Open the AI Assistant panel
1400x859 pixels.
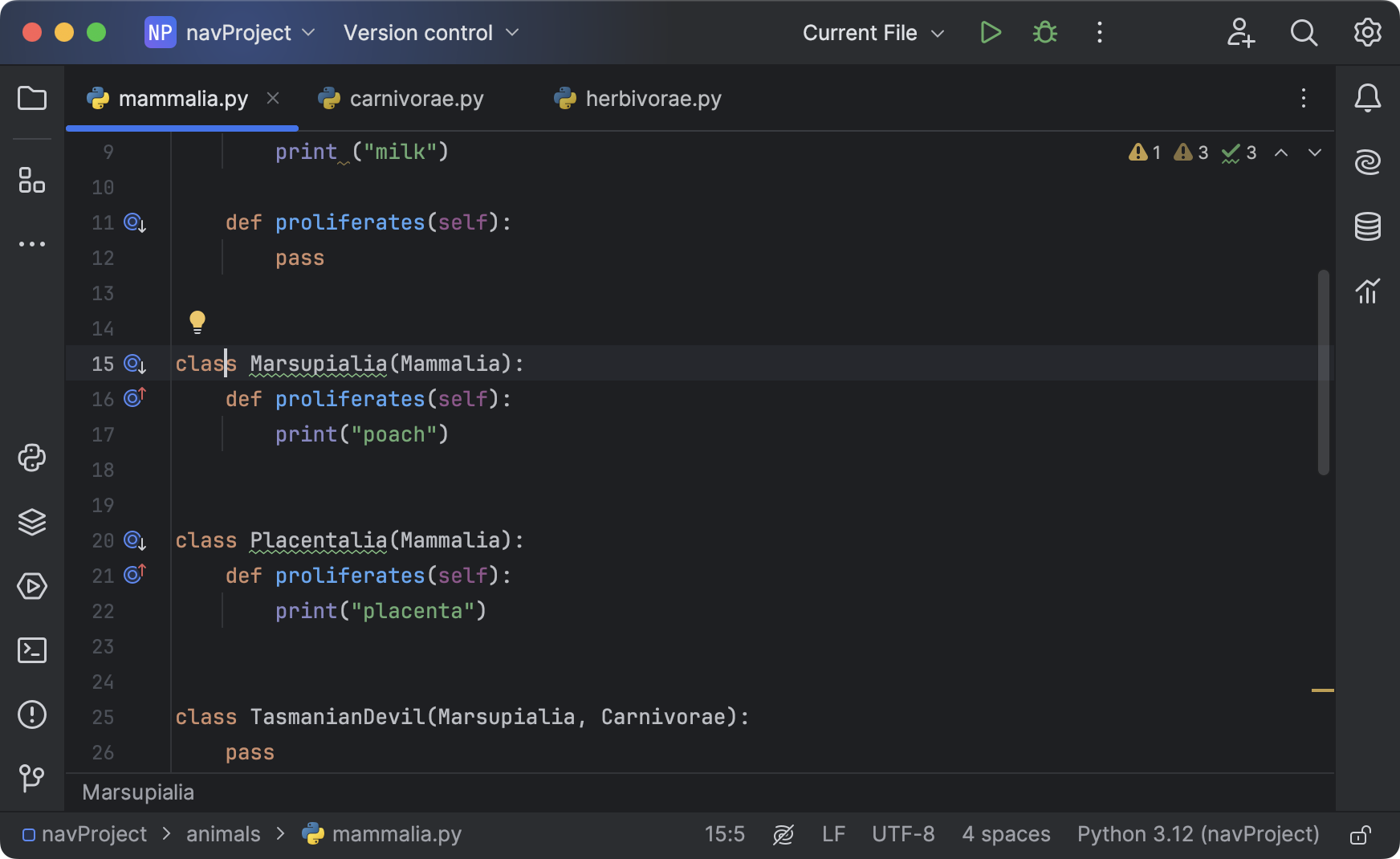(1369, 161)
